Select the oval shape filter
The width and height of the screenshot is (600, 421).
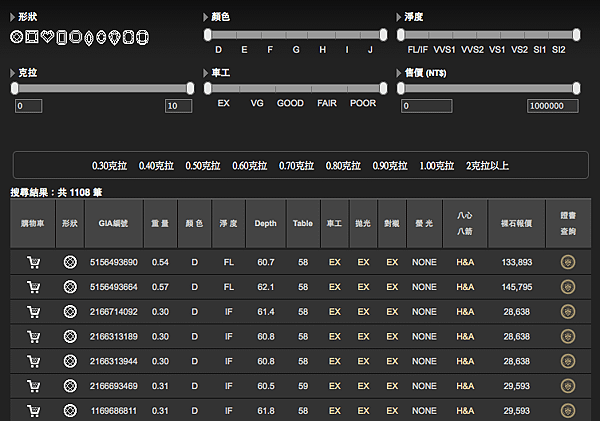point(101,37)
